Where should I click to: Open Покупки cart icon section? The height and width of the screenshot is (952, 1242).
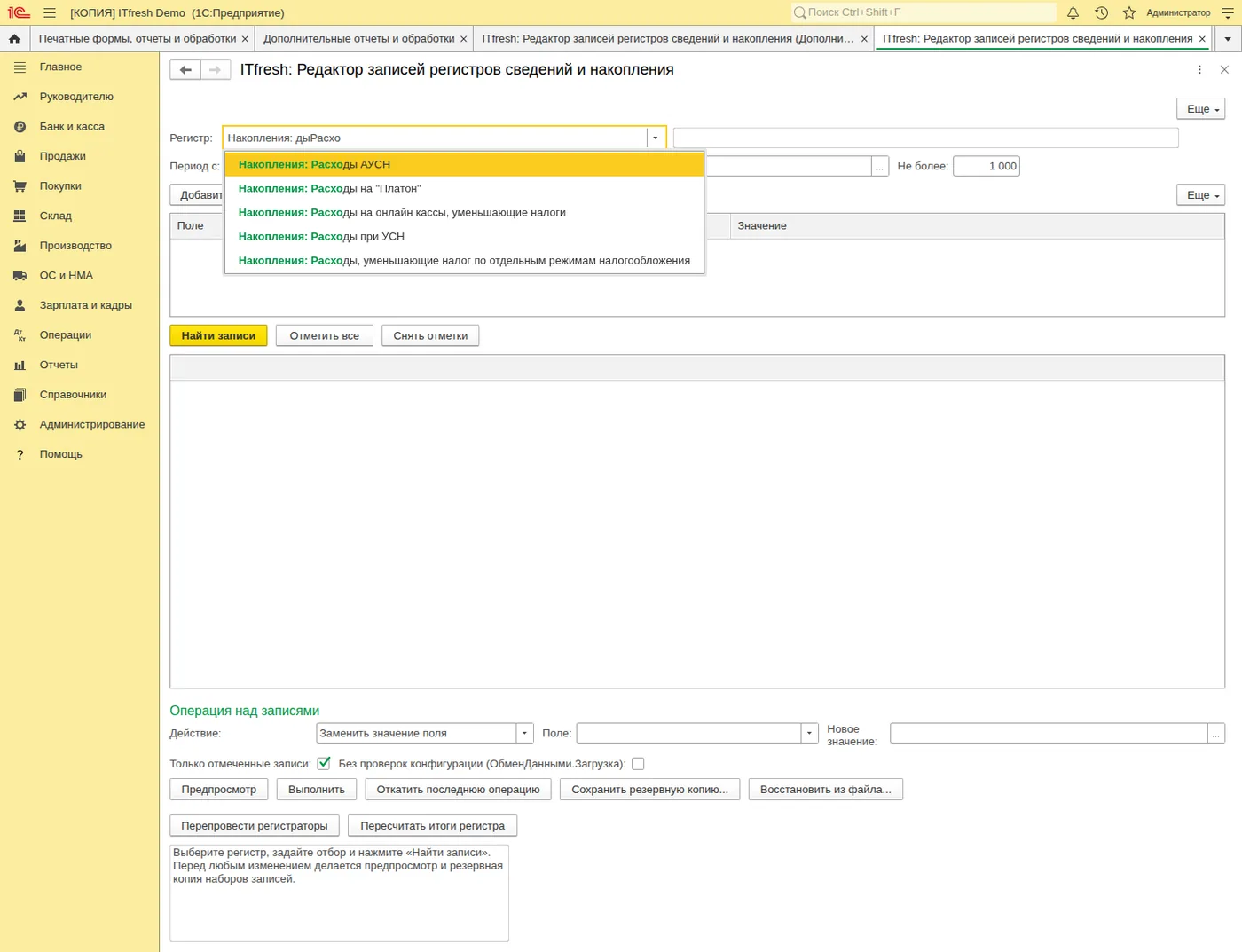[20, 186]
